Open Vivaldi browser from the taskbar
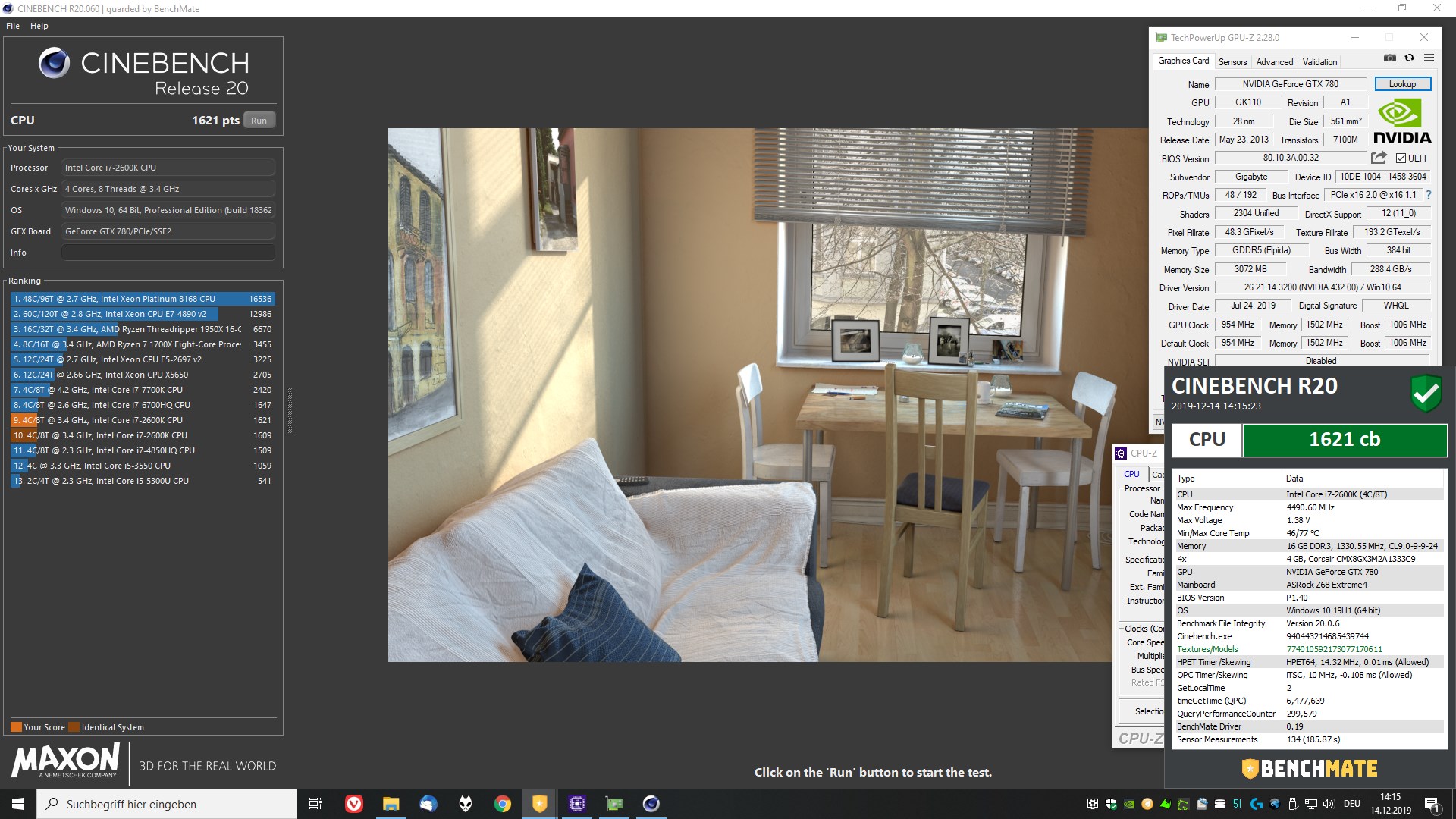This screenshot has width=1456, height=819. [x=353, y=804]
